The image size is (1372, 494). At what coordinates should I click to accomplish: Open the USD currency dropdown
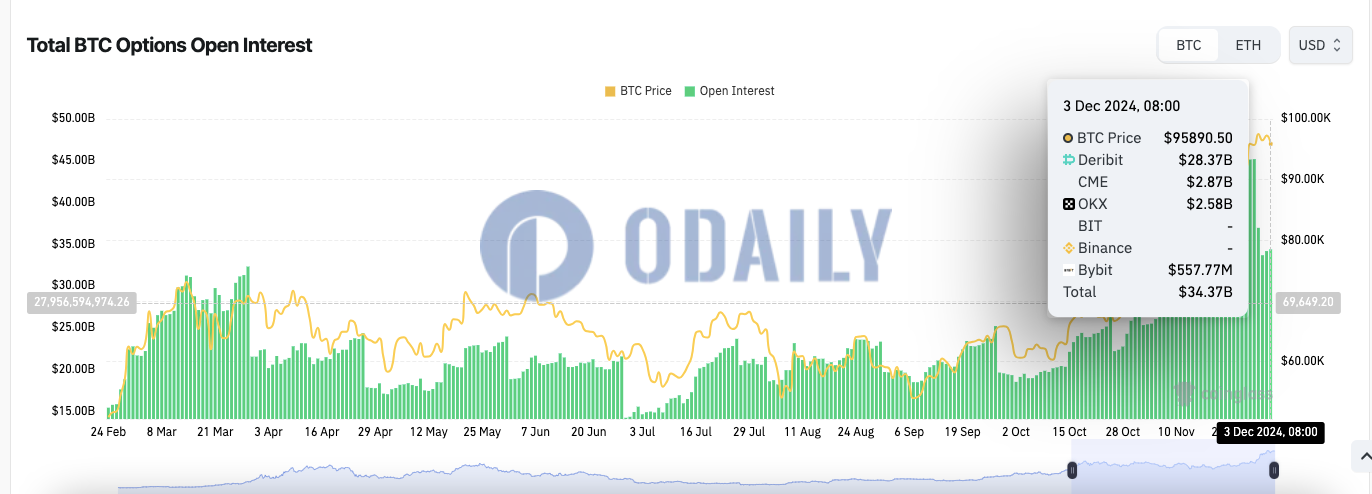tap(1320, 45)
